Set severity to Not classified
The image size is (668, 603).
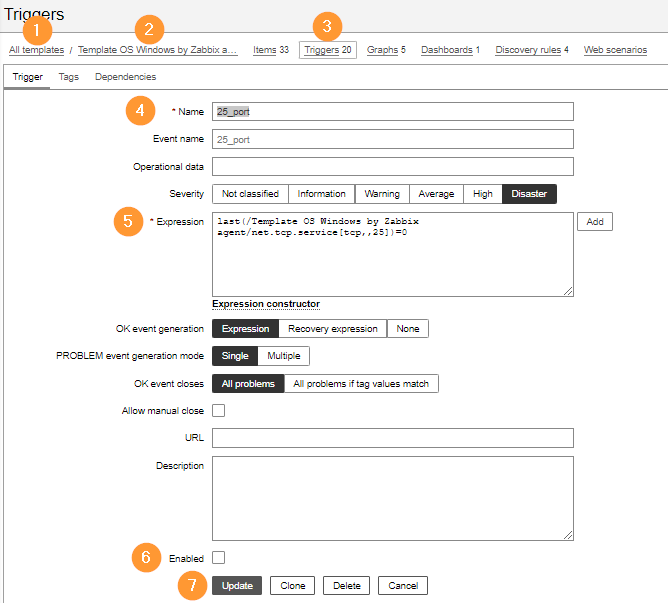(x=250, y=194)
